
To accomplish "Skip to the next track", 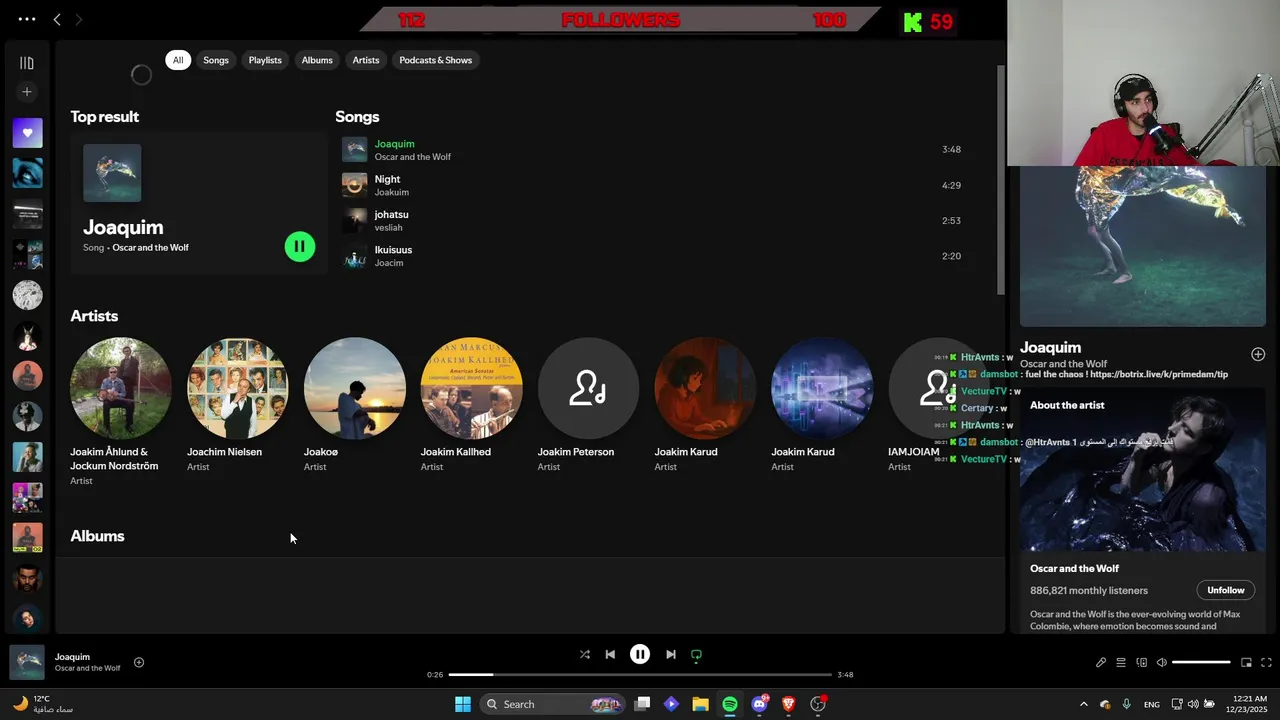I will (671, 654).
